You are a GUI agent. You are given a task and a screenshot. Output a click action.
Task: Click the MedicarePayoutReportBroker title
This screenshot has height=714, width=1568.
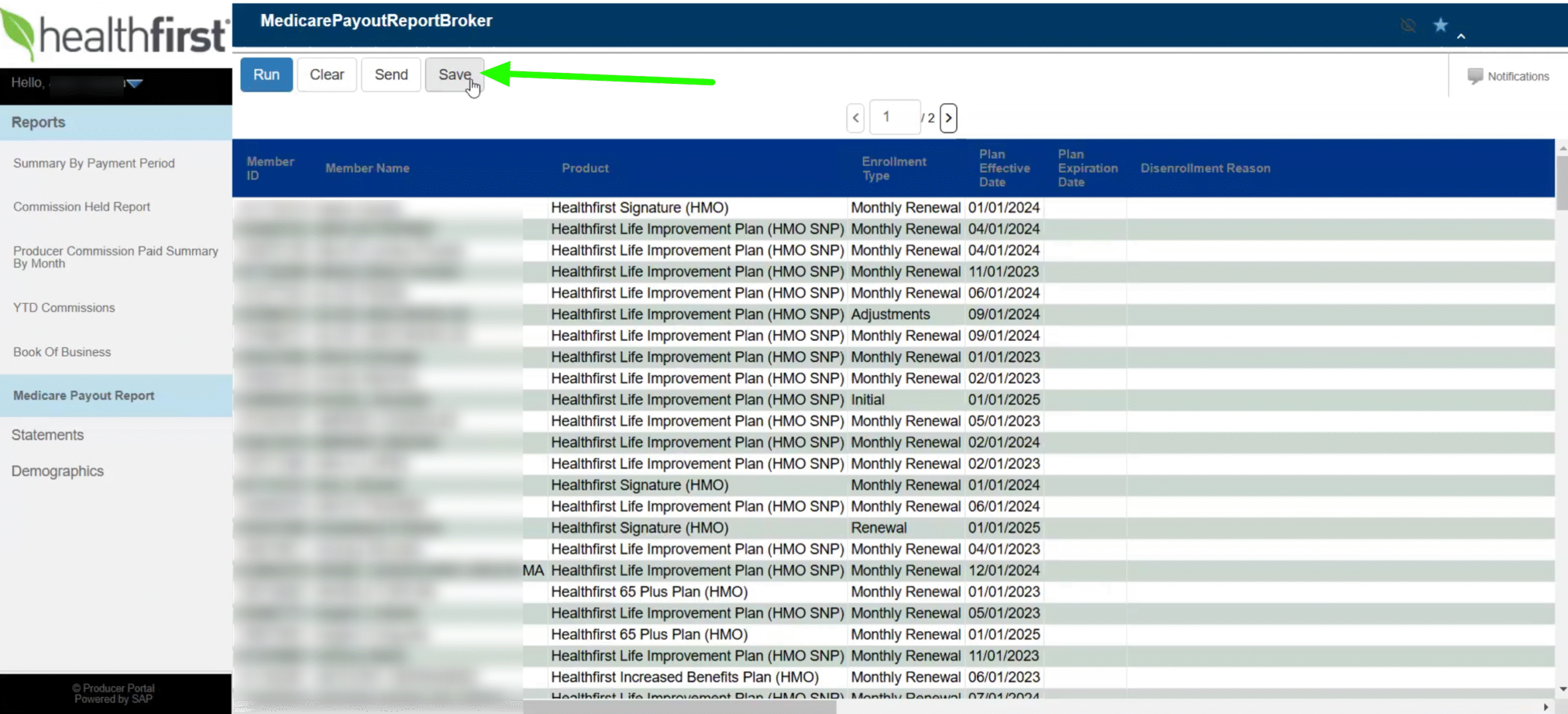pos(376,21)
